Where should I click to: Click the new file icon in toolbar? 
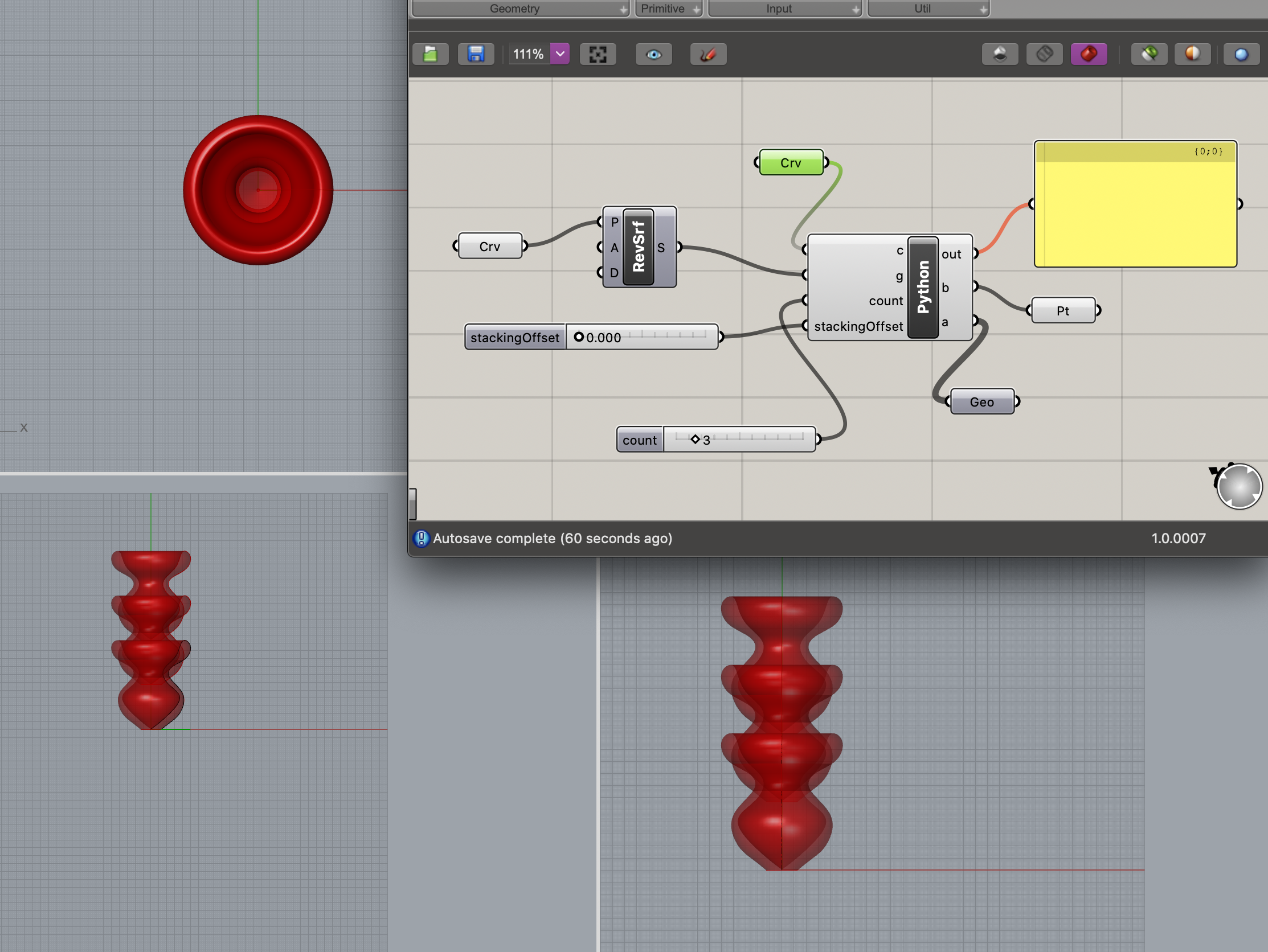430,55
